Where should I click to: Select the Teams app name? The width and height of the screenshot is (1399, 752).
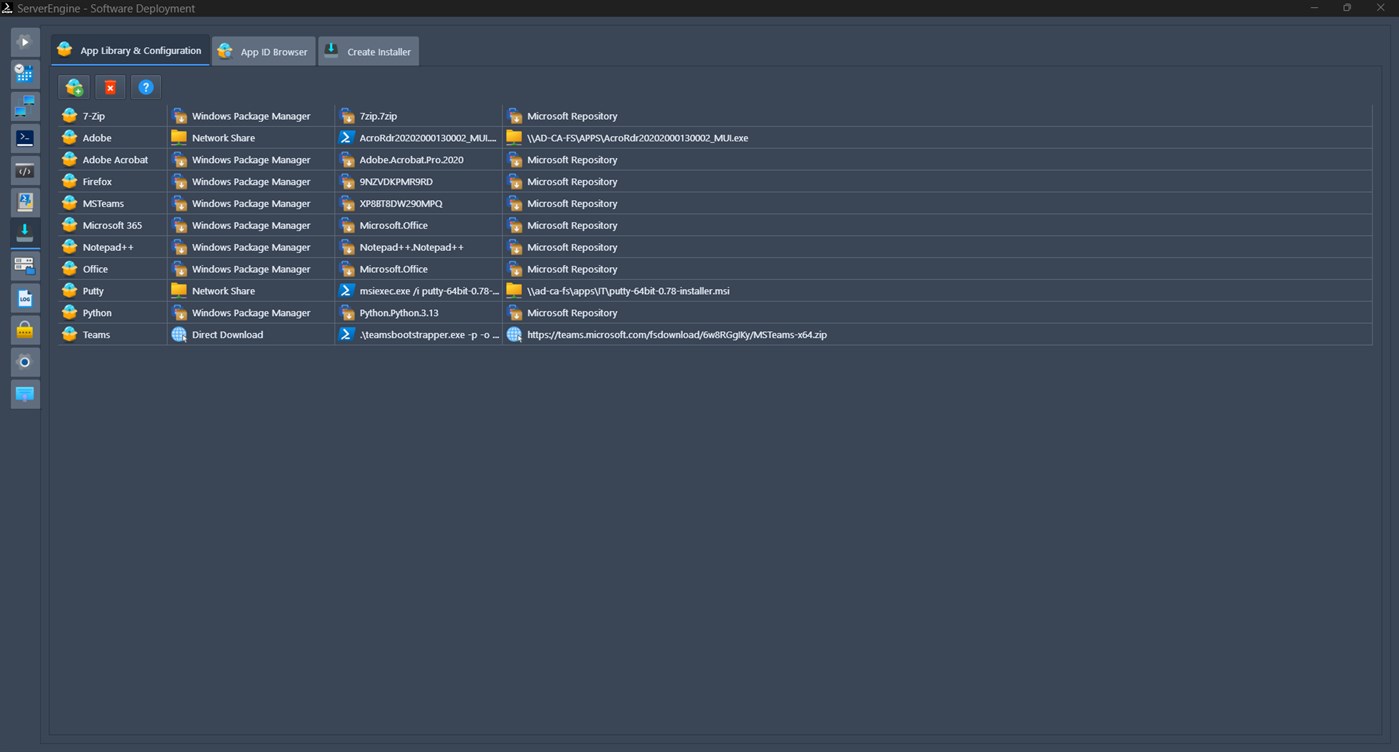96,335
